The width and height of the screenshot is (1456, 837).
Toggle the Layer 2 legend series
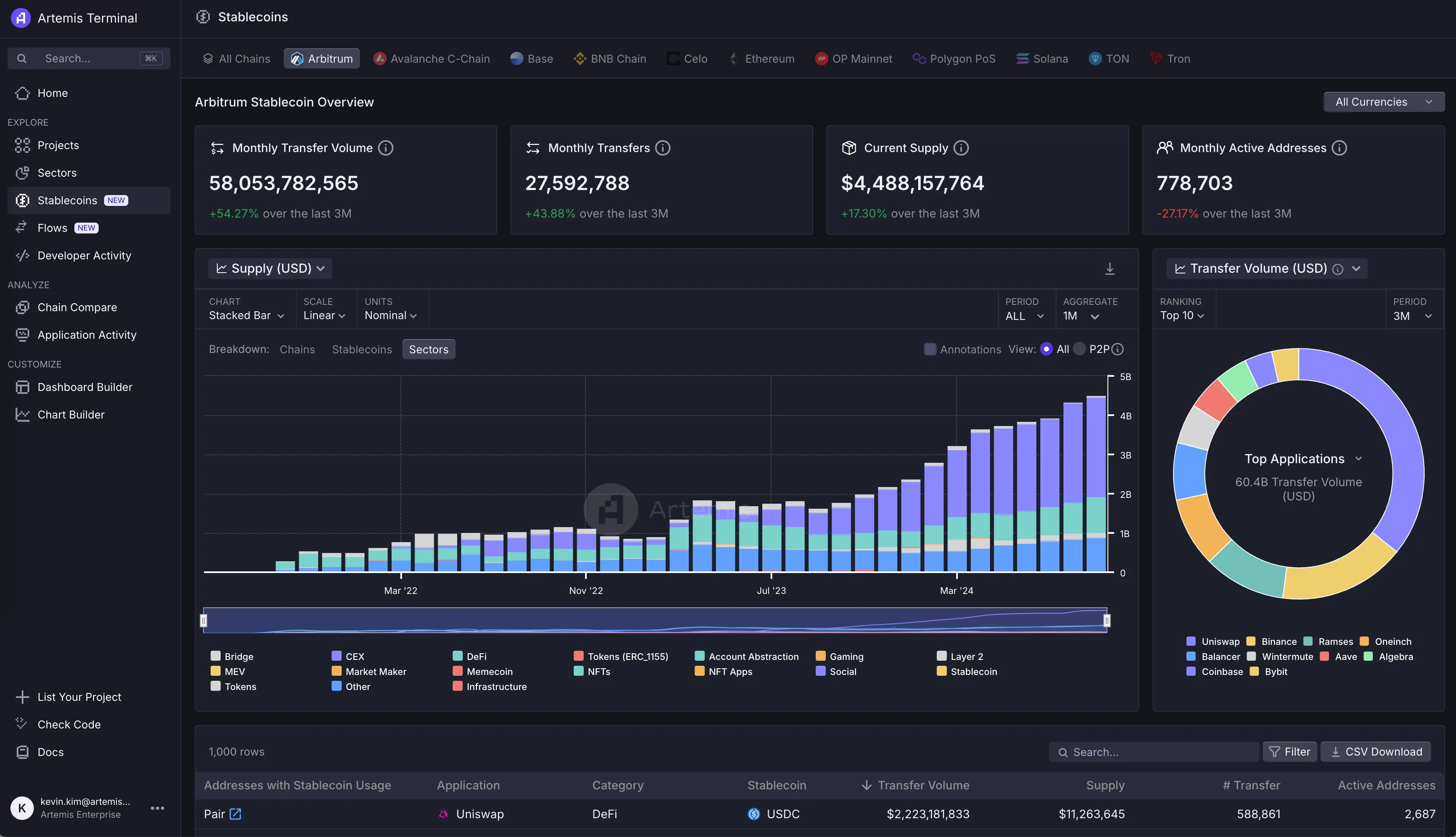pyautogui.click(x=960, y=657)
